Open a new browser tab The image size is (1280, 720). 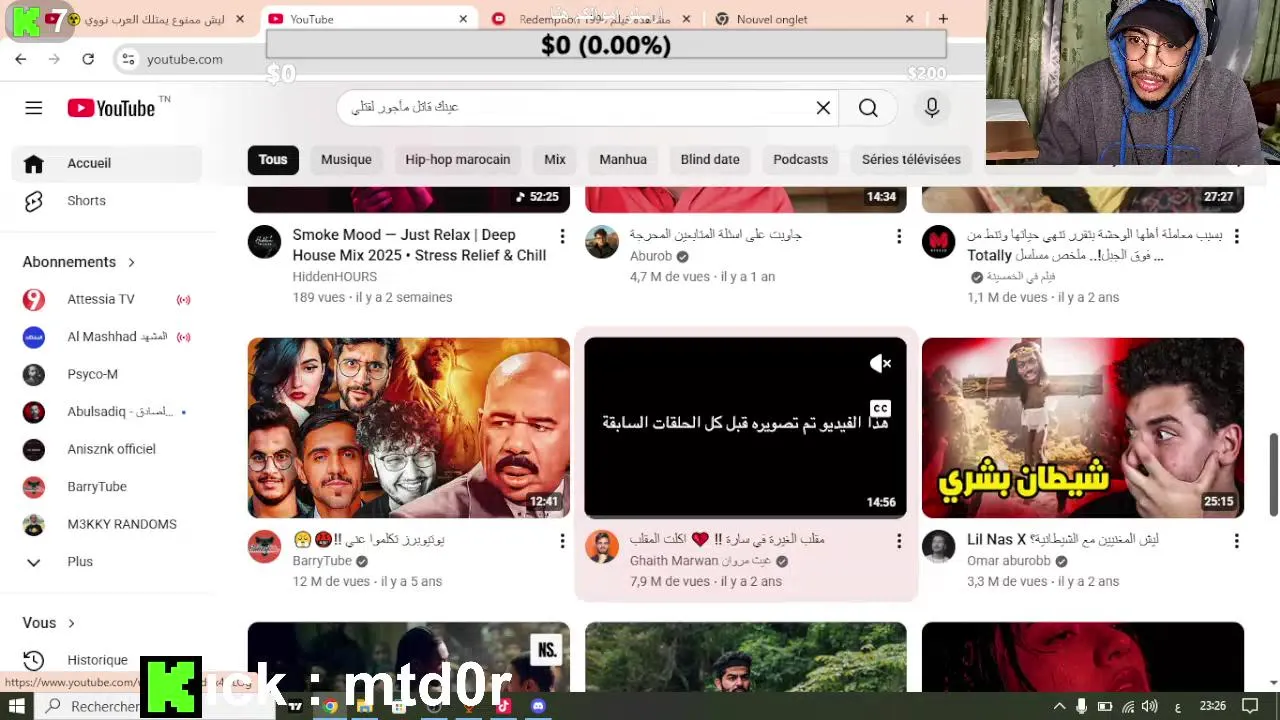(x=942, y=19)
